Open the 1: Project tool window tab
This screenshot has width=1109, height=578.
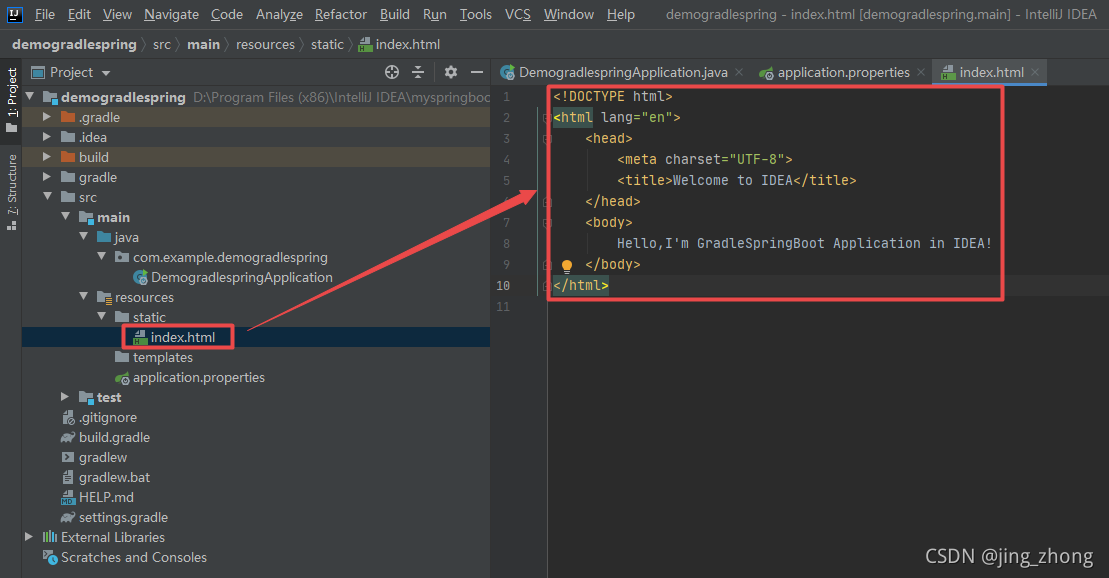(x=11, y=99)
